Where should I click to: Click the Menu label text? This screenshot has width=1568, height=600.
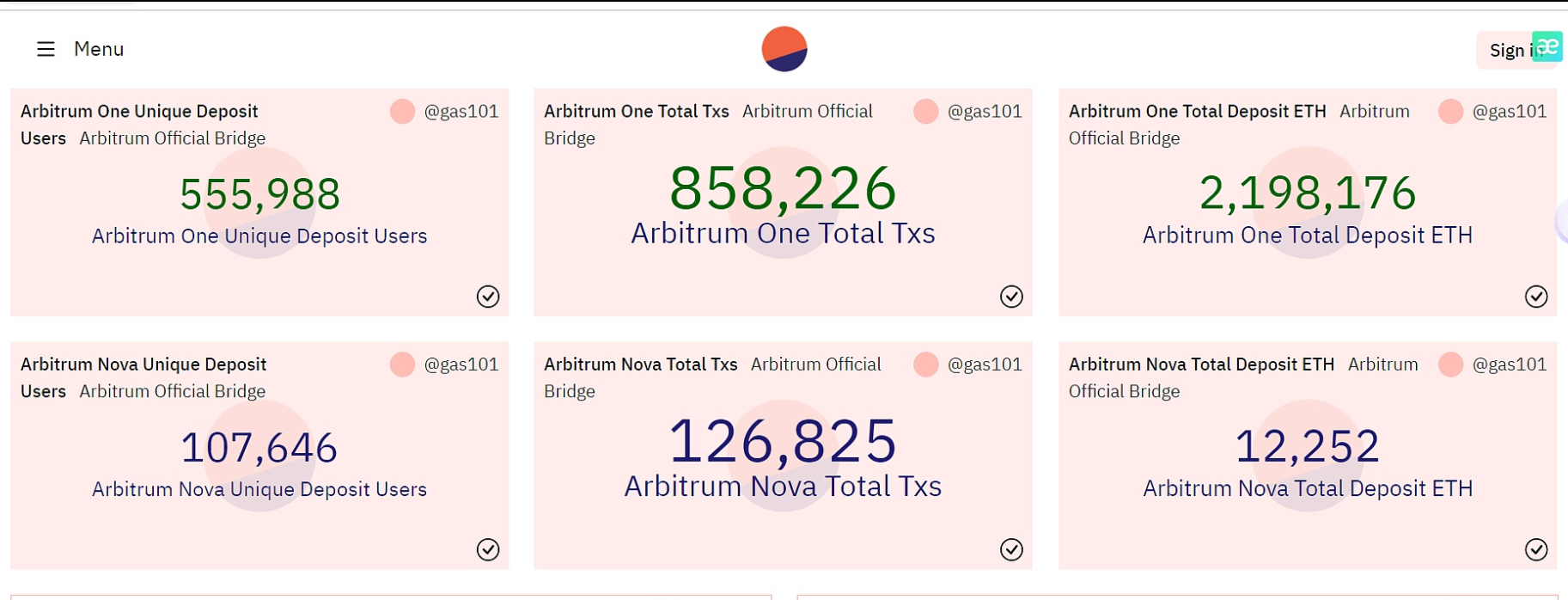pyautogui.click(x=99, y=49)
